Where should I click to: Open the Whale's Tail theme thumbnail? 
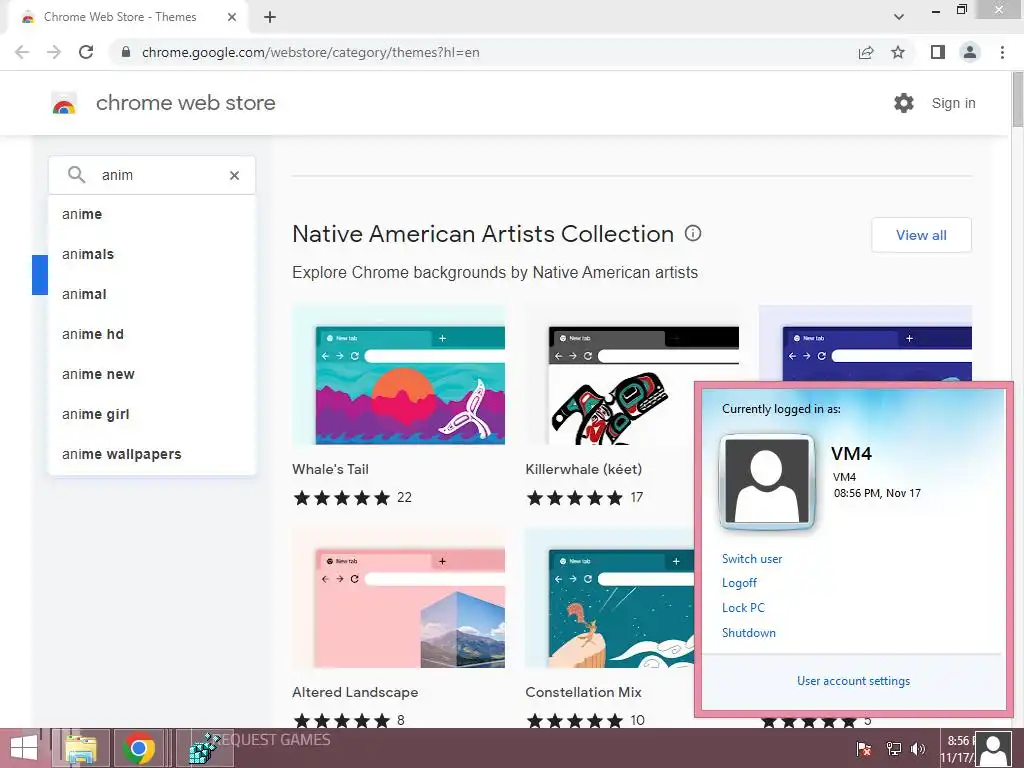click(x=398, y=376)
